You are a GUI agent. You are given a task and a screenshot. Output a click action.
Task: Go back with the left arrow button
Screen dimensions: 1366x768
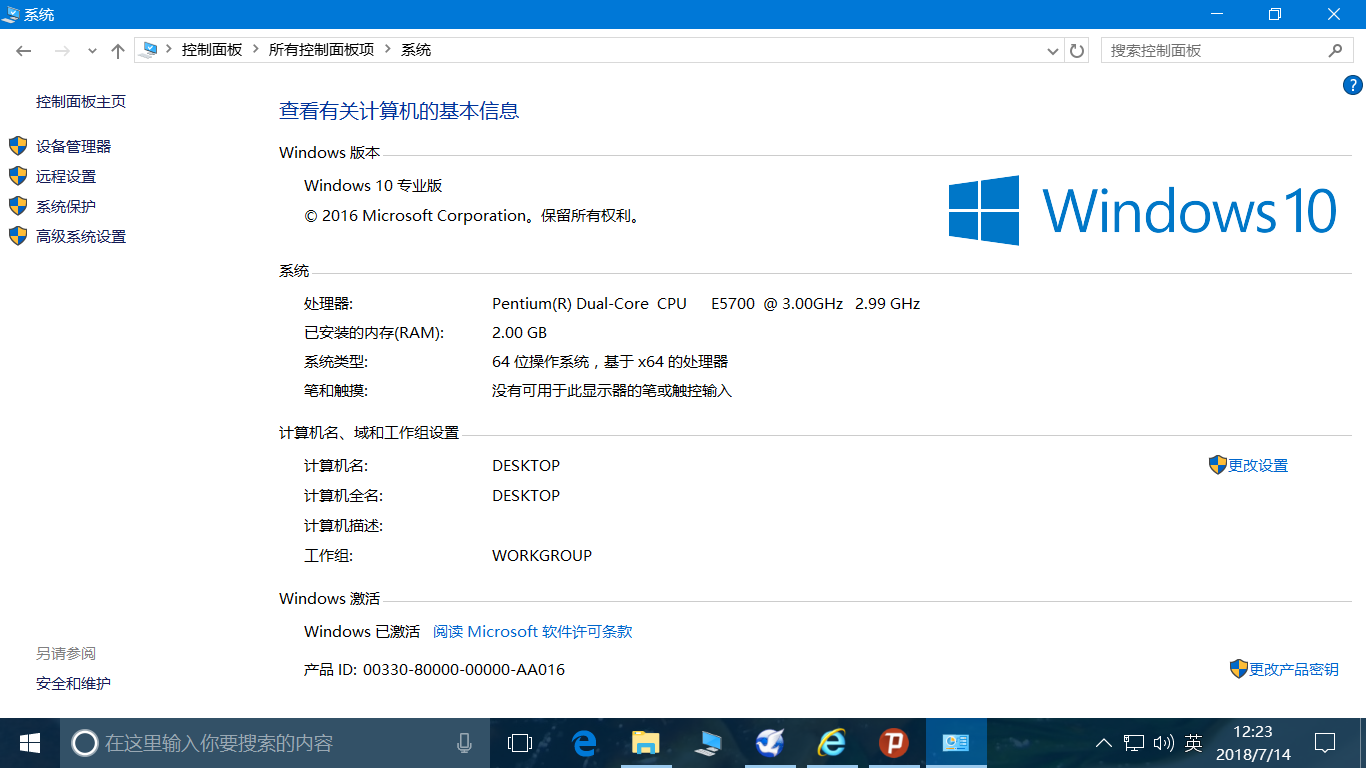pyautogui.click(x=24, y=50)
